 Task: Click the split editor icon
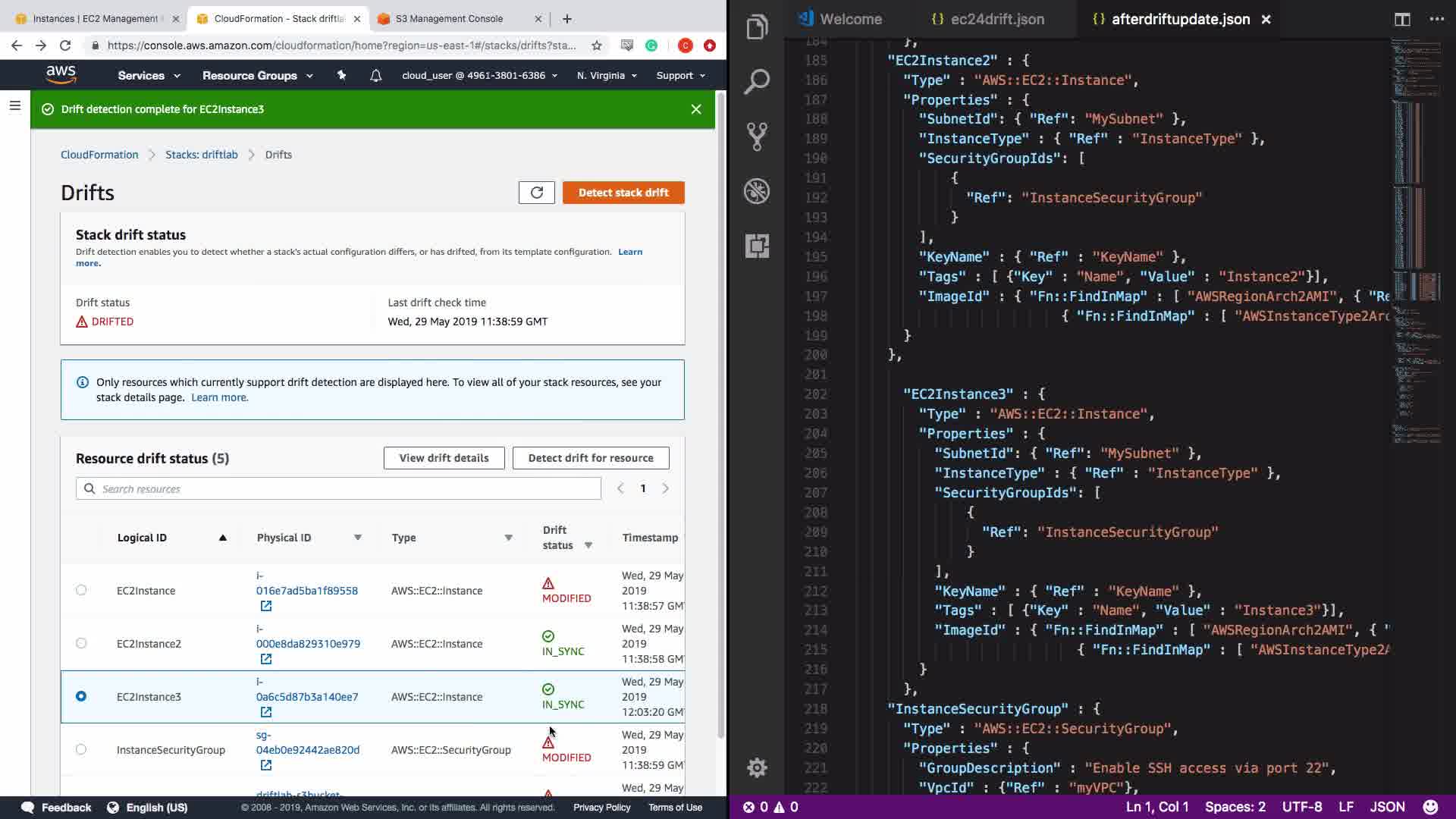coord(1401,20)
